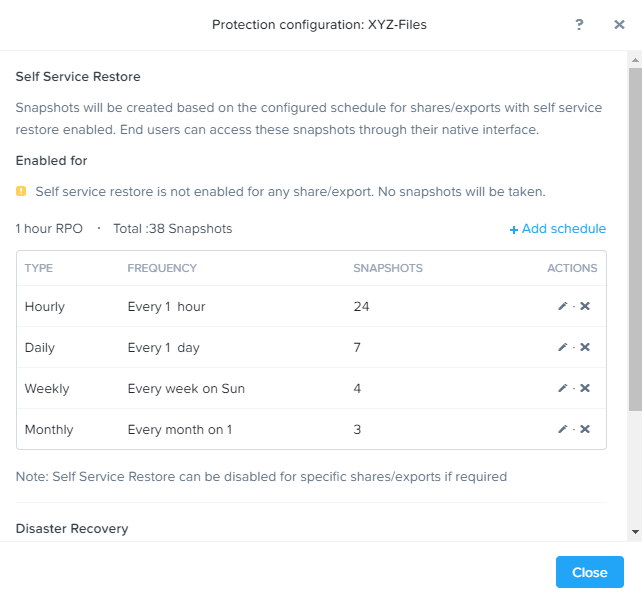This screenshot has height=602, width=642.
Task: Delete the Hourly schedule row
Action: (585, 306)
